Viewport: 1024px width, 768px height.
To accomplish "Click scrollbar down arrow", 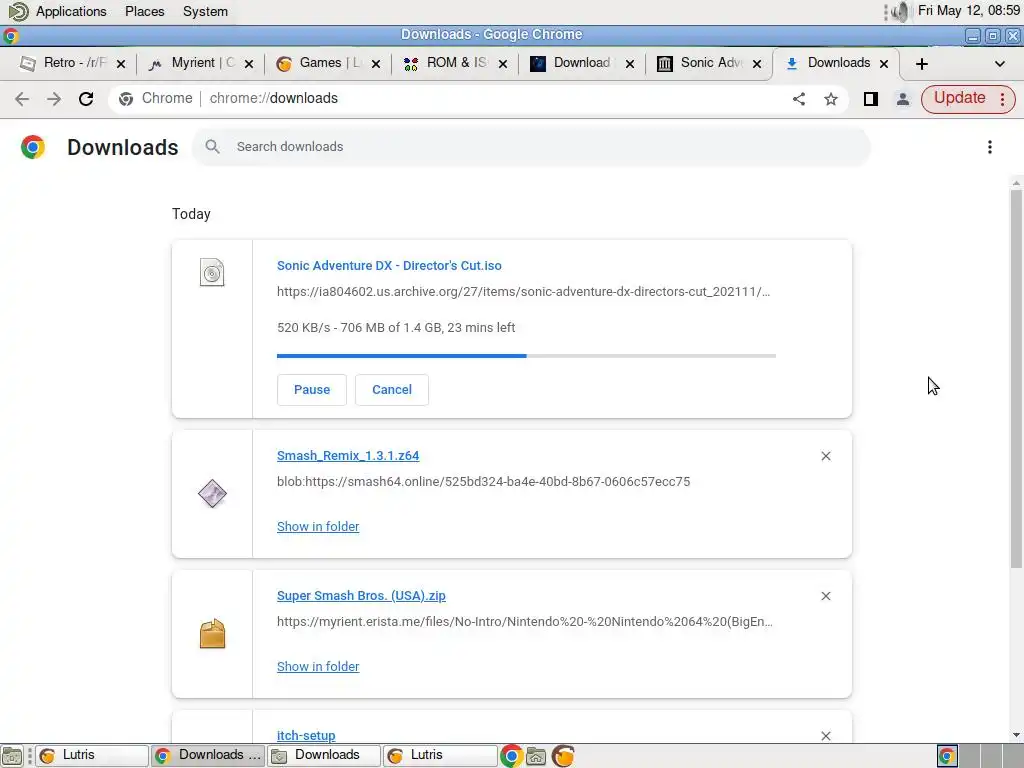I will pos(1016,735).
